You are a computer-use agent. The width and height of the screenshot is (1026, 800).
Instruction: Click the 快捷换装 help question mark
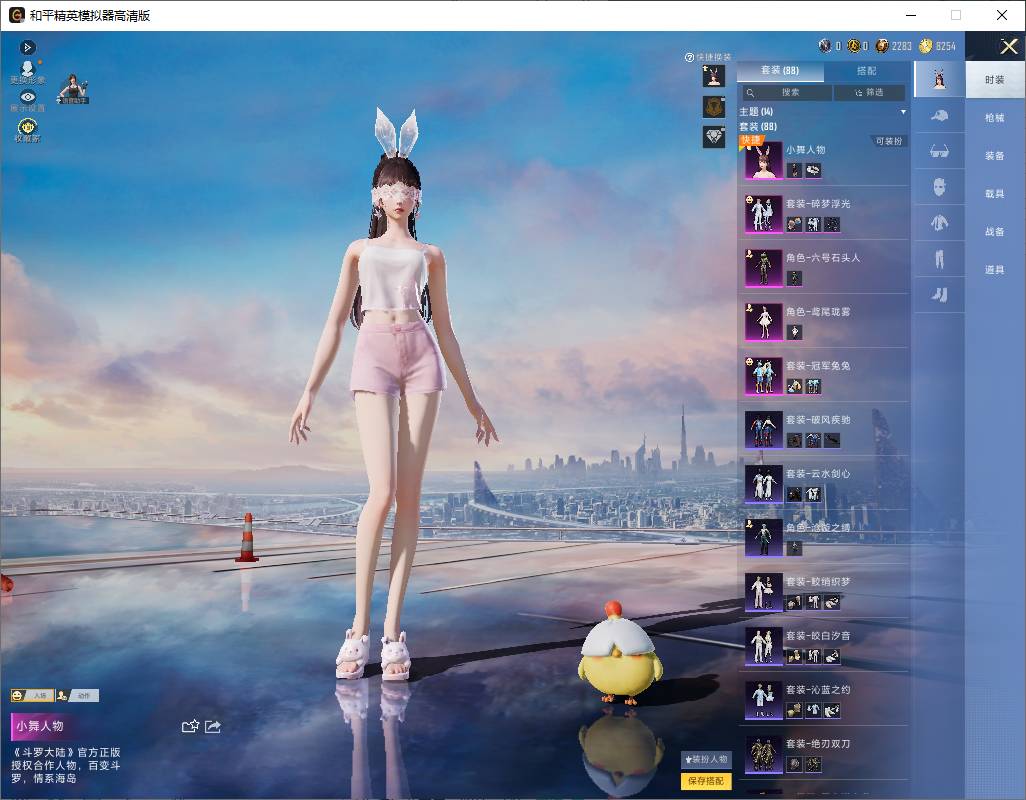tap(689, 58)
